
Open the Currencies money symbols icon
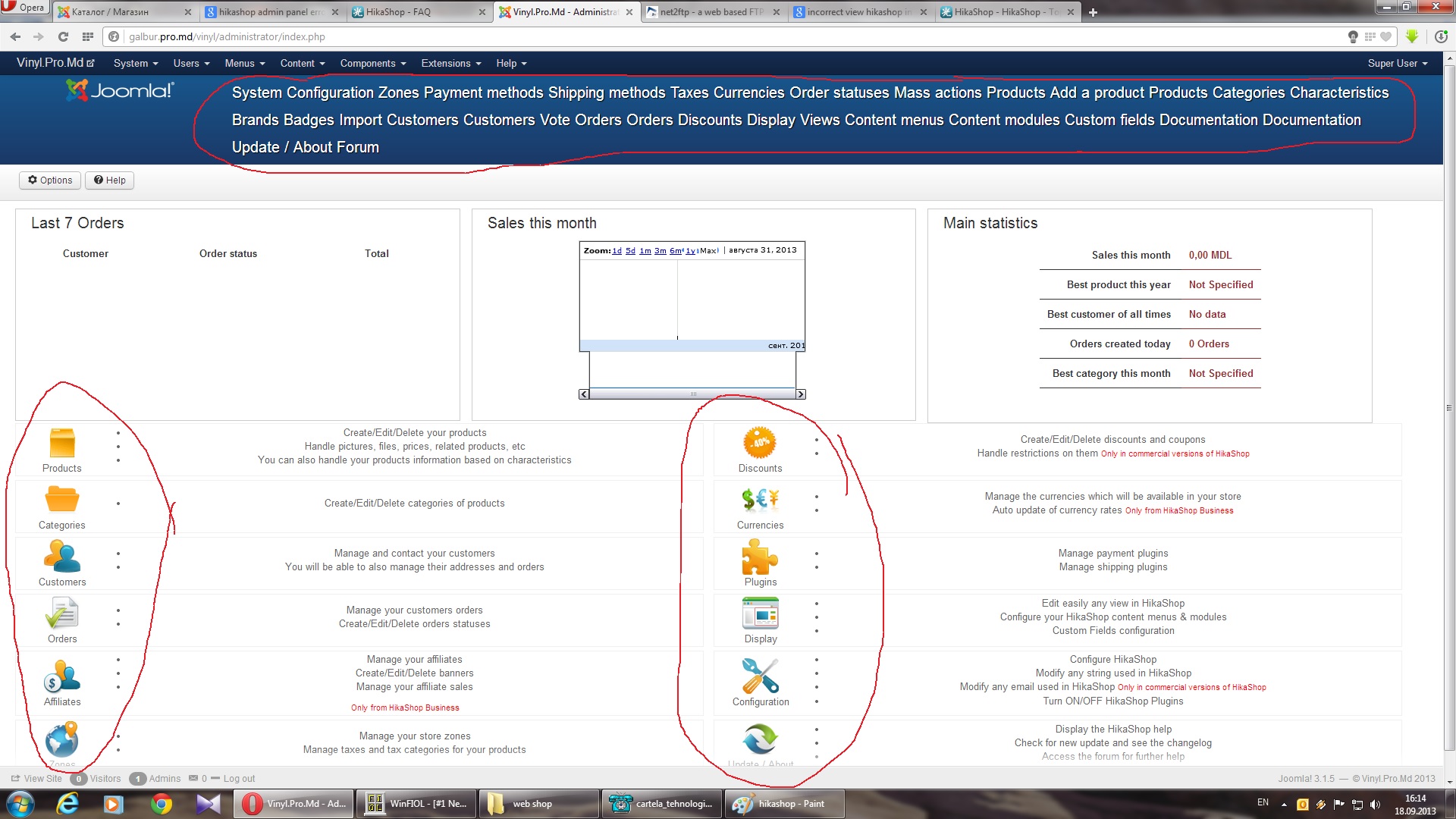pos(760,500)
